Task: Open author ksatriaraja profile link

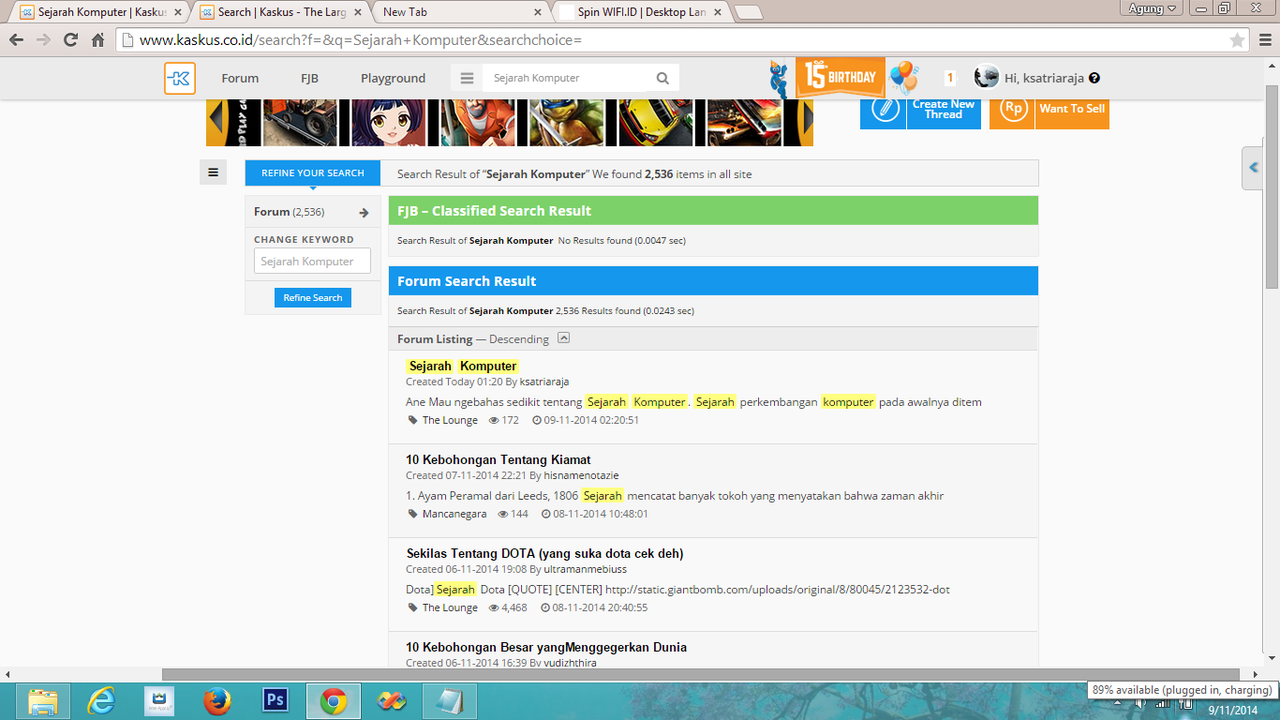Action: [544, 382]
